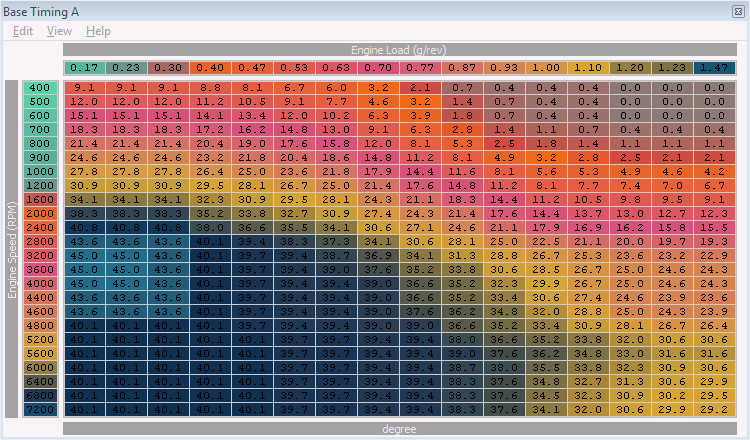Select the 400 RPM row header
This screenshot has width=750, height=440.
(40, 88)
